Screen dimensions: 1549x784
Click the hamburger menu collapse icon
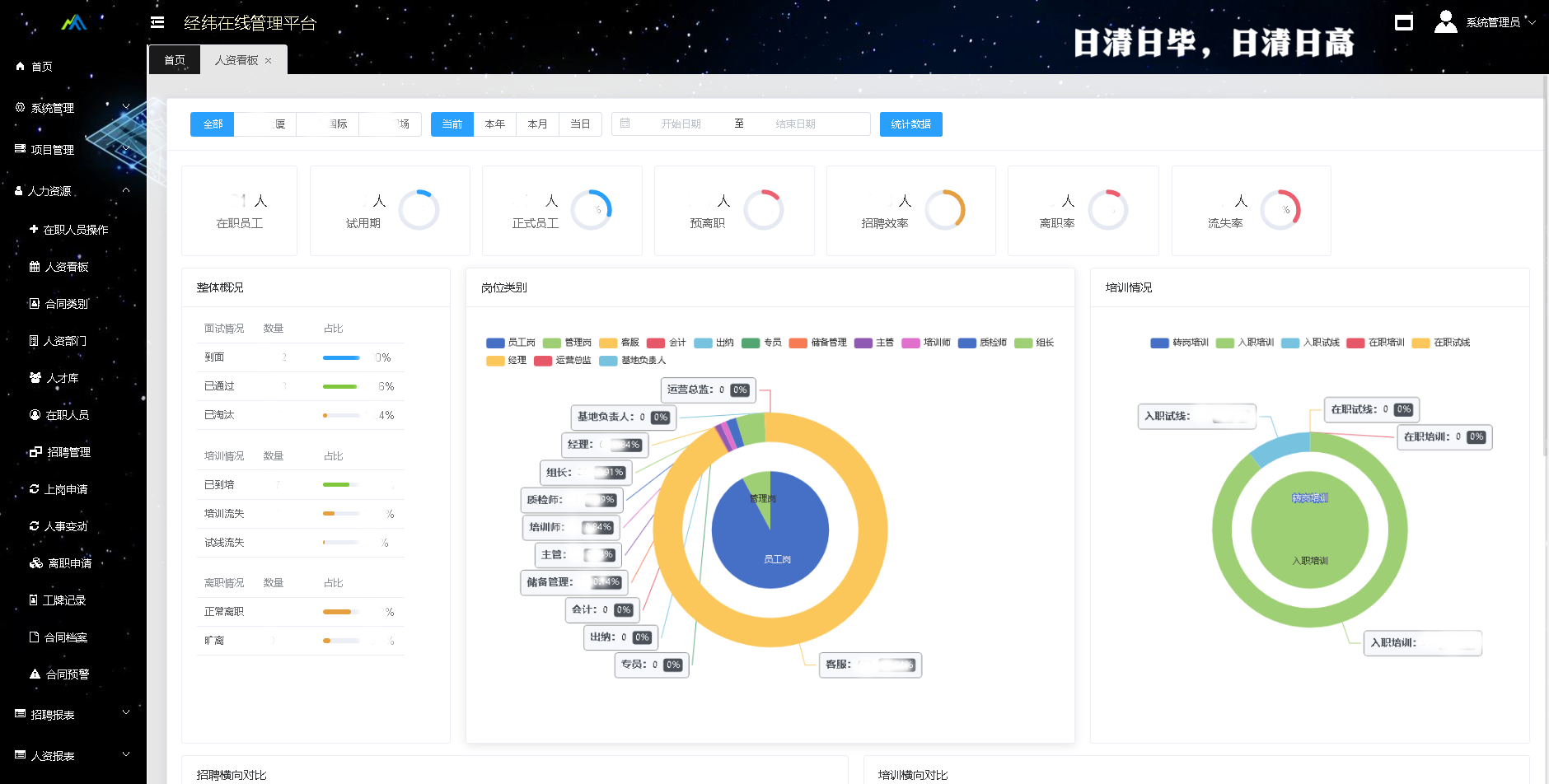(x=157, y=22)
